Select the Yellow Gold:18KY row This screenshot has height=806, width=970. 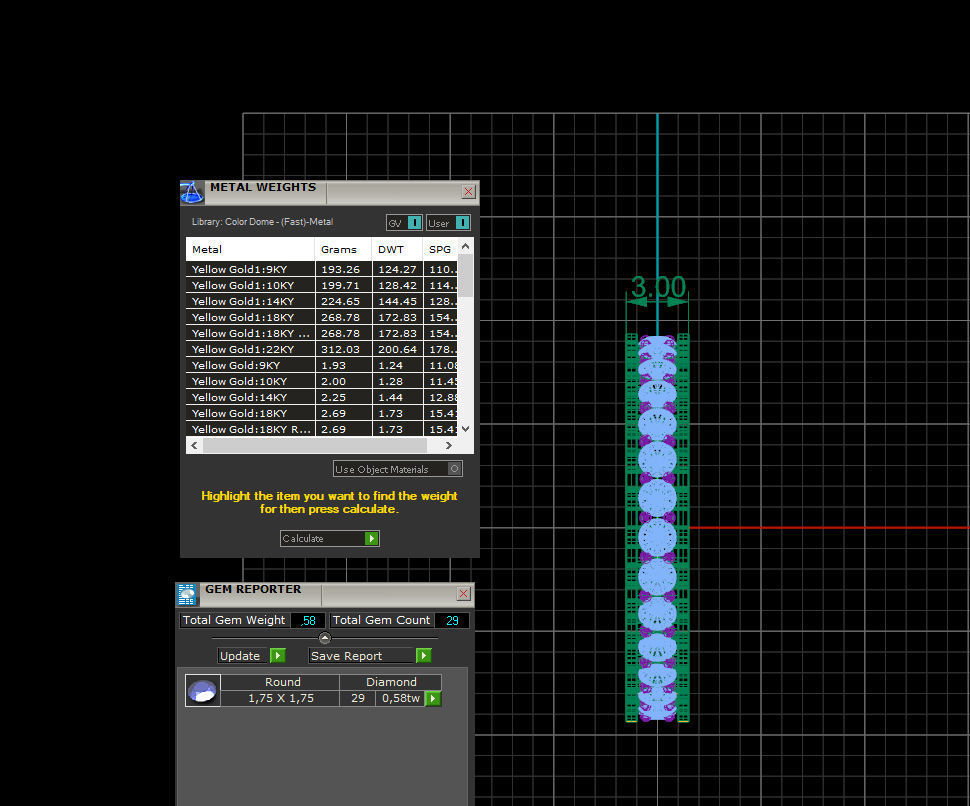(x=322, y=413)
